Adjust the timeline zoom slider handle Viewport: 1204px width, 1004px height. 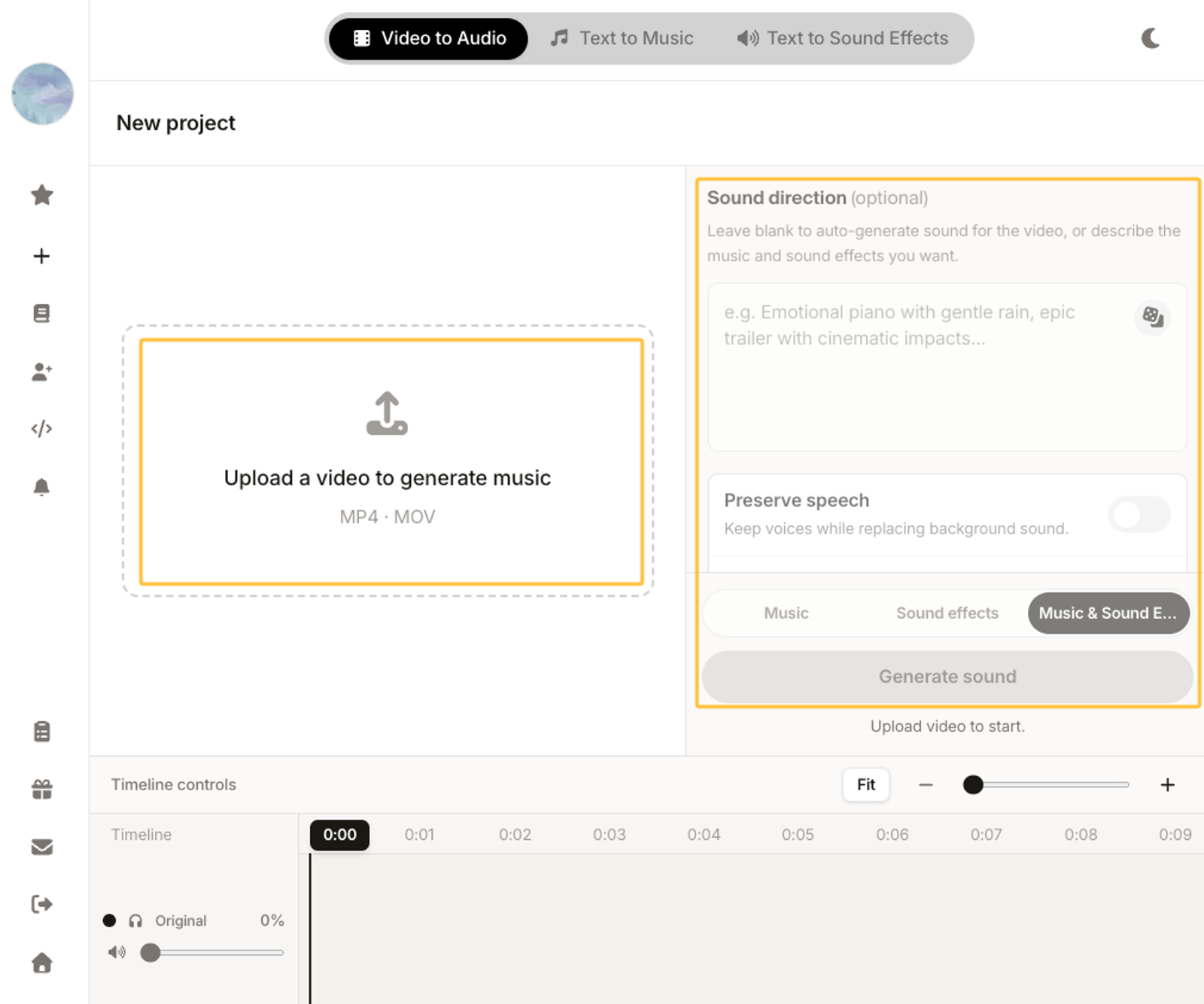[973, 785]
